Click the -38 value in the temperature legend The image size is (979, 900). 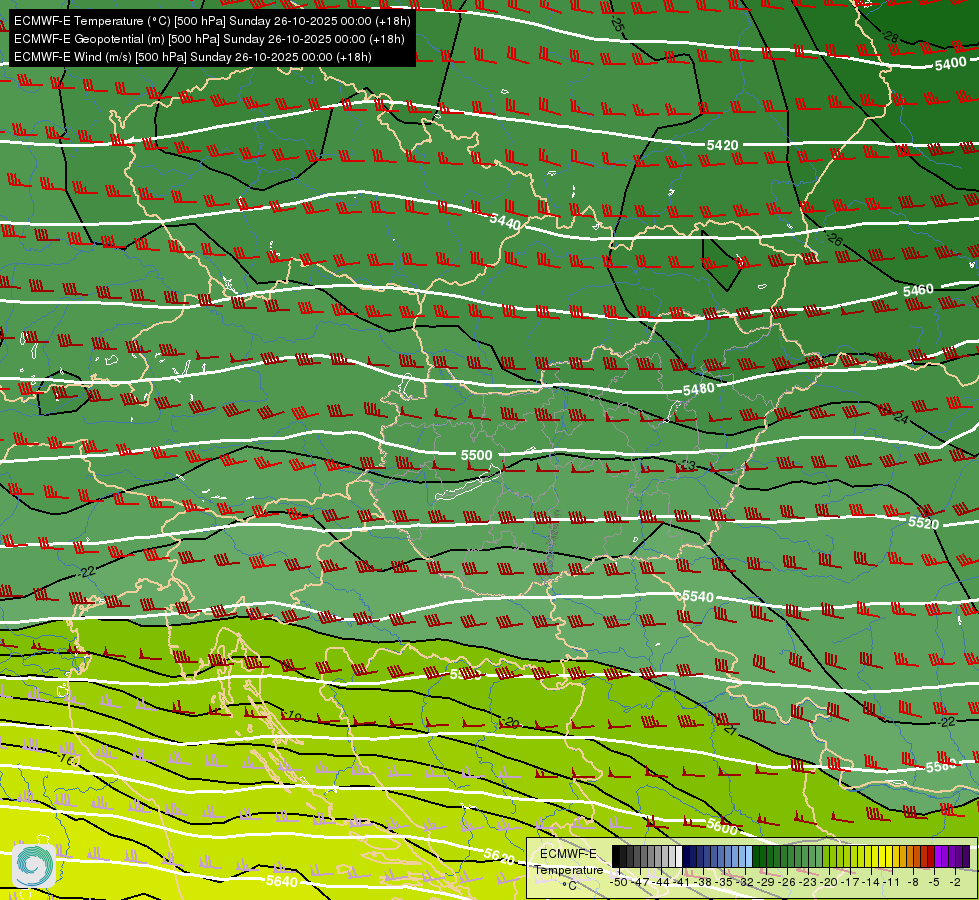[x=702, y=883]
